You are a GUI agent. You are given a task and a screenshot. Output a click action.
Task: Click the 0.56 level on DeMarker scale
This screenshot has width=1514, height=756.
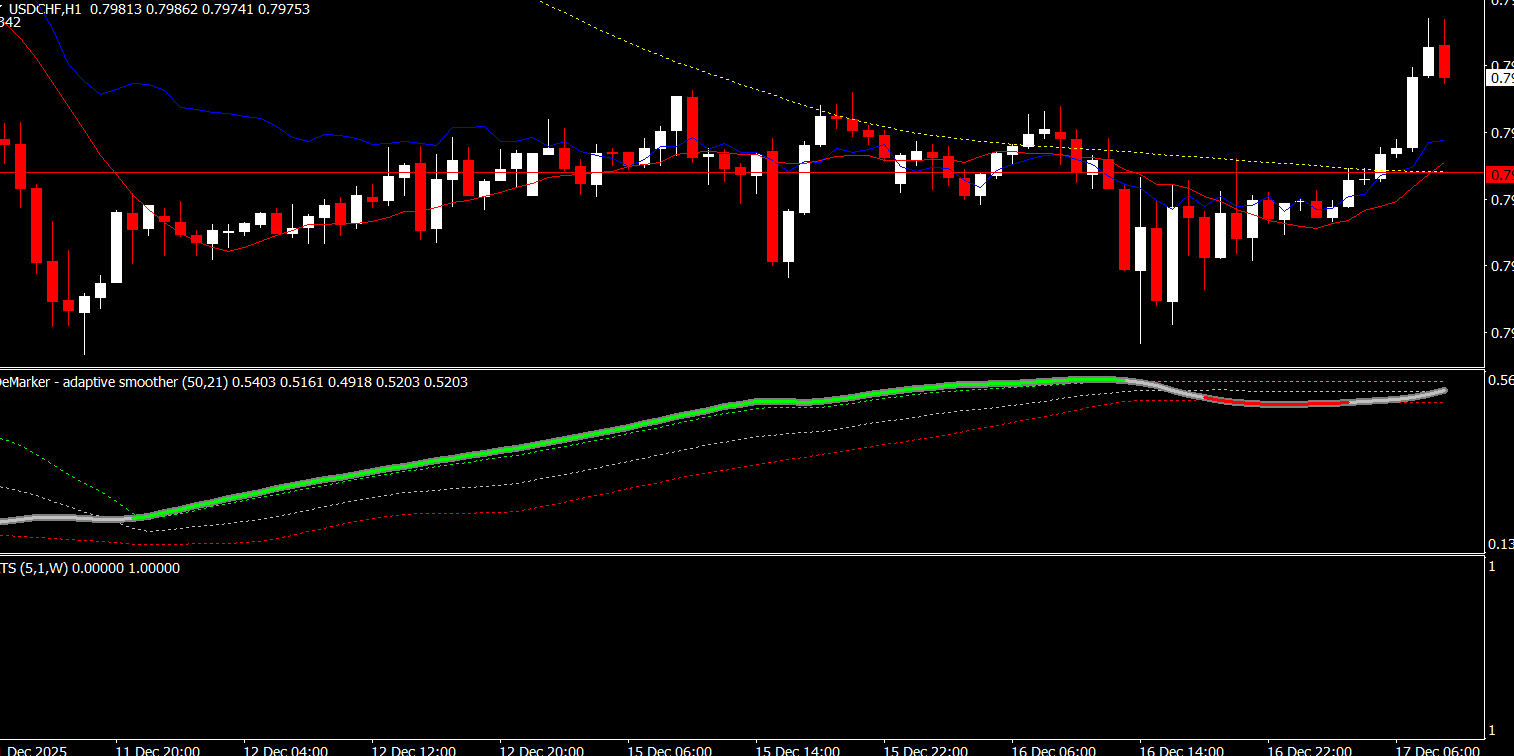pos(1500,380)
